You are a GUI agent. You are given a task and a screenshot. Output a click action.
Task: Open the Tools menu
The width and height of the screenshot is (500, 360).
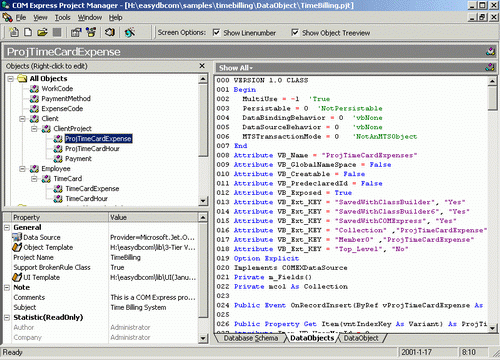[x=63, y=17]
